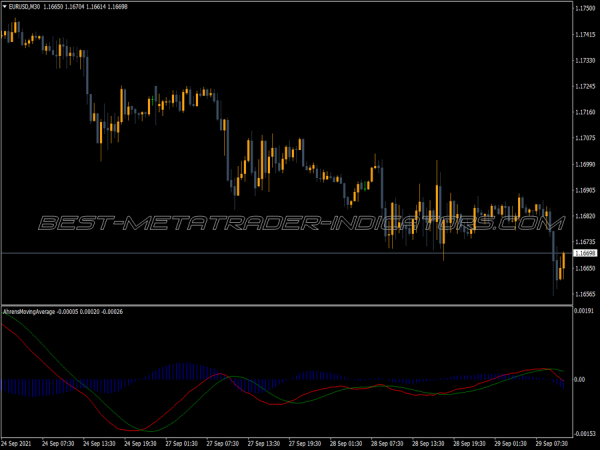Click the 1.17415 price scale label
Image resolution: width=600 pixels, height=450 pixels.
[585, 34]
